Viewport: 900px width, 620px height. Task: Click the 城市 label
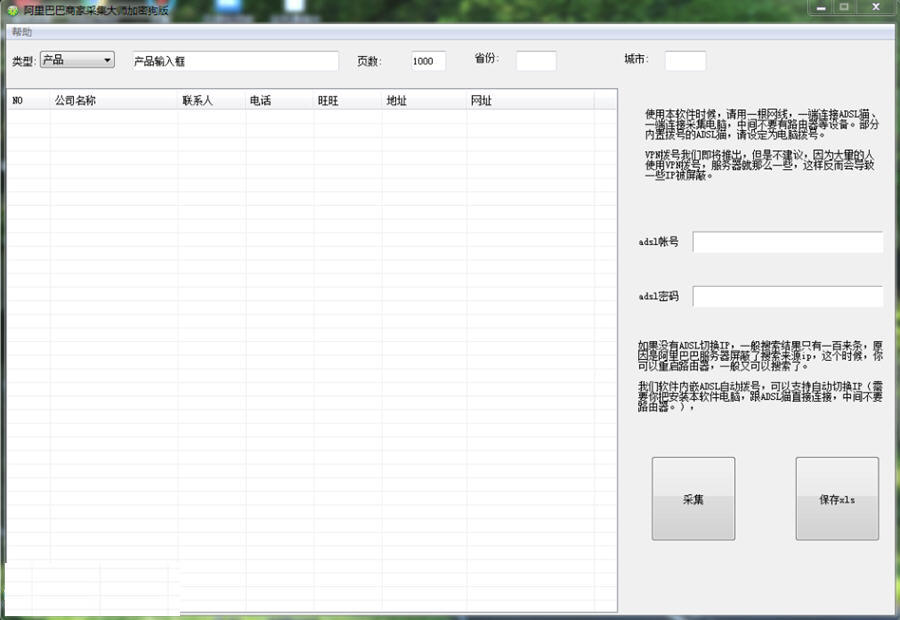pyautogui.click(x=637, y=59)
